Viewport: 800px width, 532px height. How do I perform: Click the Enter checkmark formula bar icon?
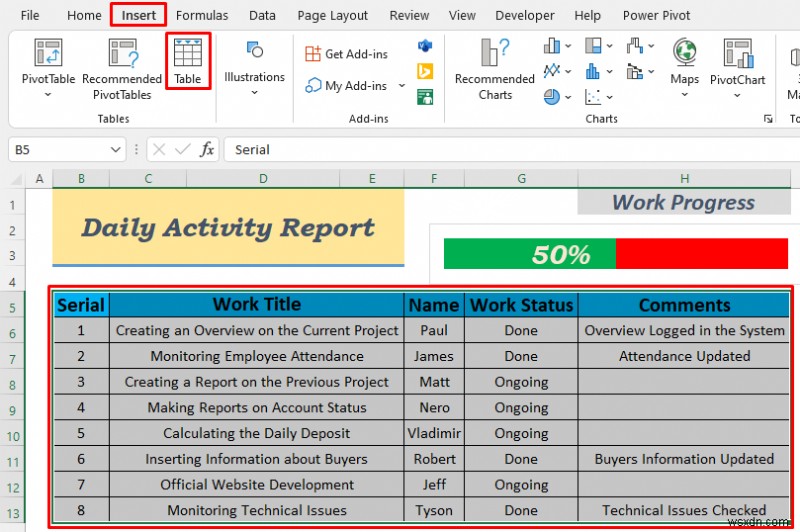[x=182, y=149]
